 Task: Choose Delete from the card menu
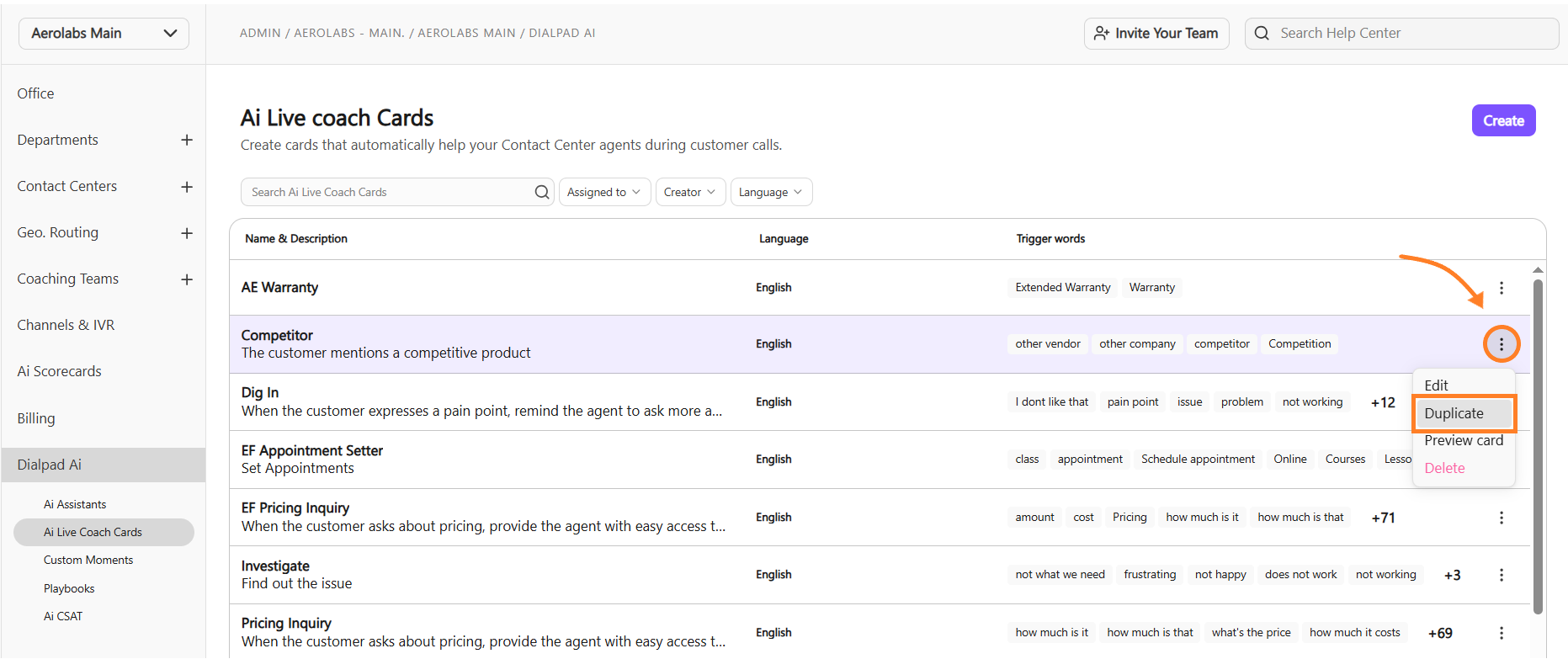[x=1444, y=468]
